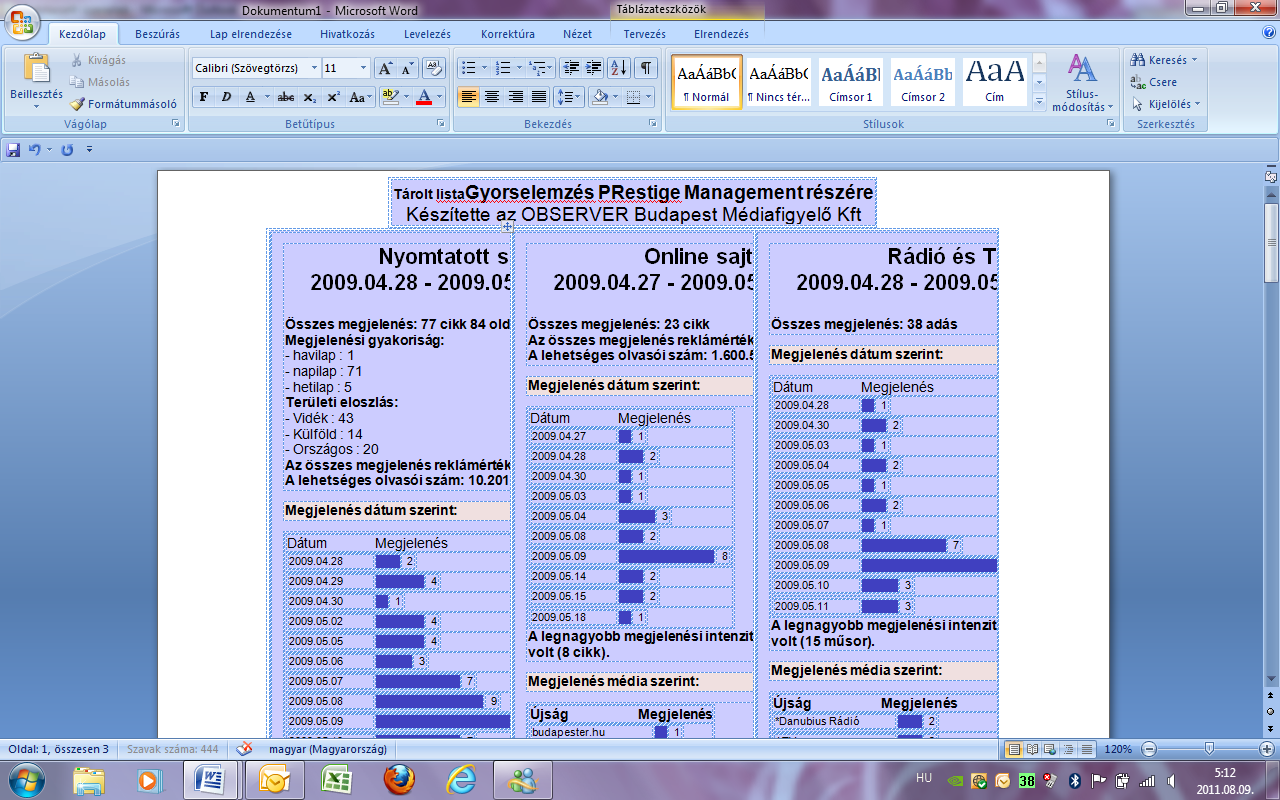
Task: Apply the Cím style
Action: (995, 81)
